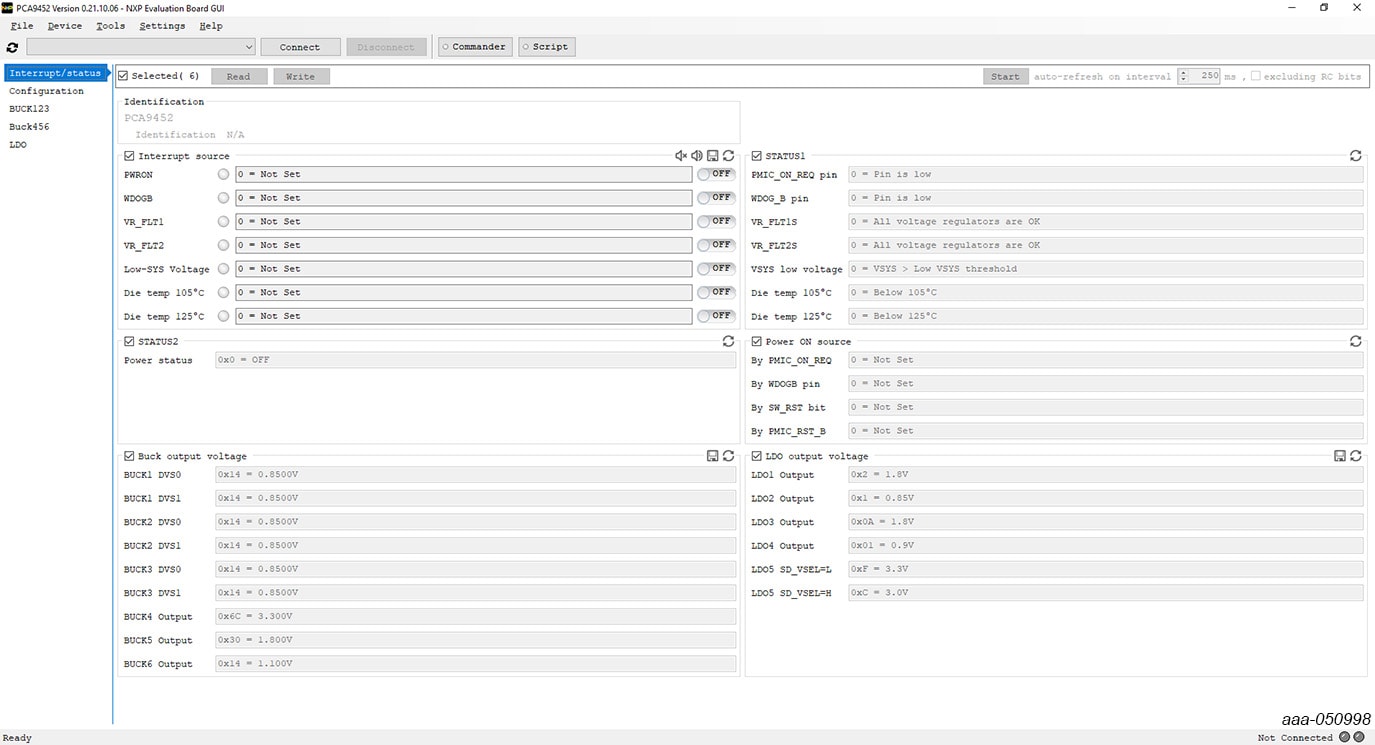The width and height of the screenshot is (1375, 745).
Task: Refresh the Interrupt source group
Action: click(x=728, y=156)
